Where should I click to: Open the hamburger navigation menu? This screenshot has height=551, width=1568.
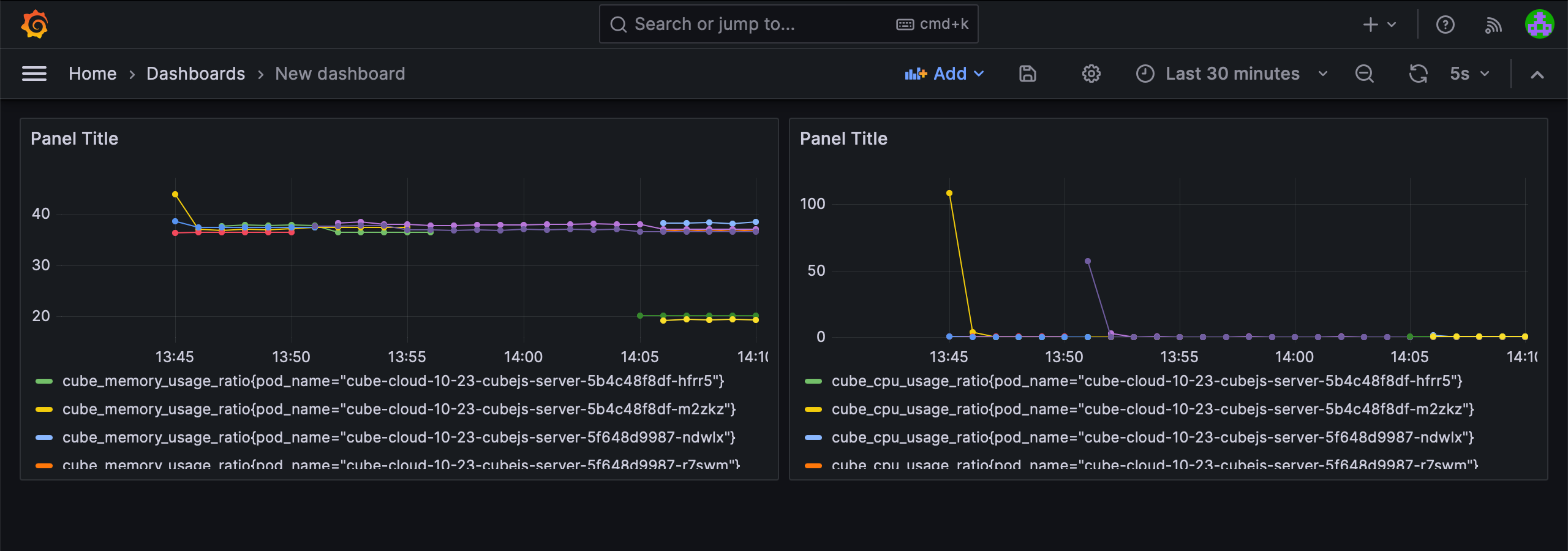(34, 74)
